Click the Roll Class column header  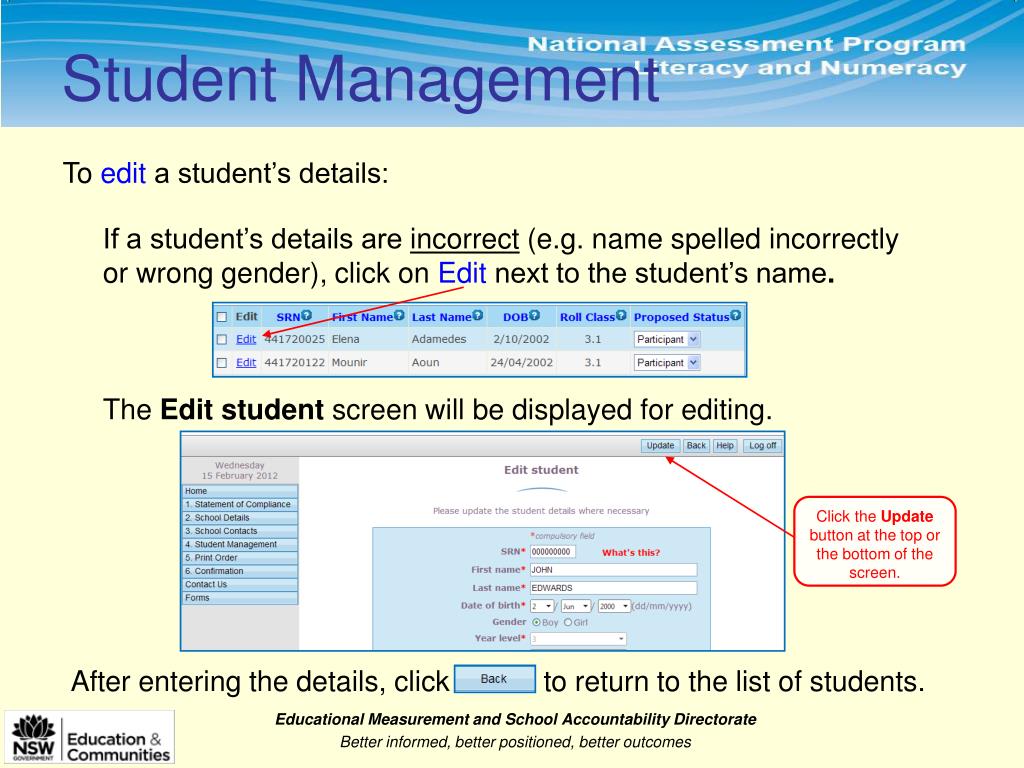click(587, 317)
